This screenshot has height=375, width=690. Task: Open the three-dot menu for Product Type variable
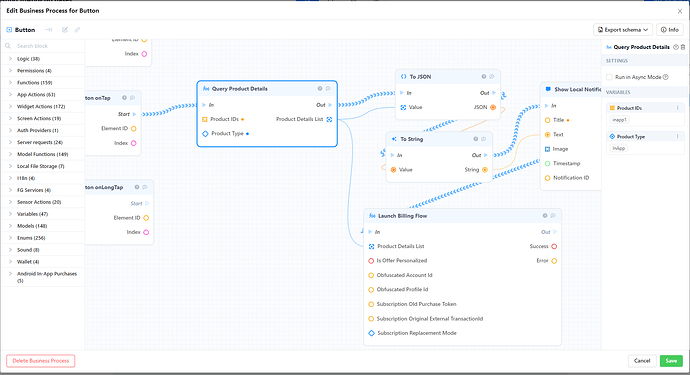click(x=678, y=136)
